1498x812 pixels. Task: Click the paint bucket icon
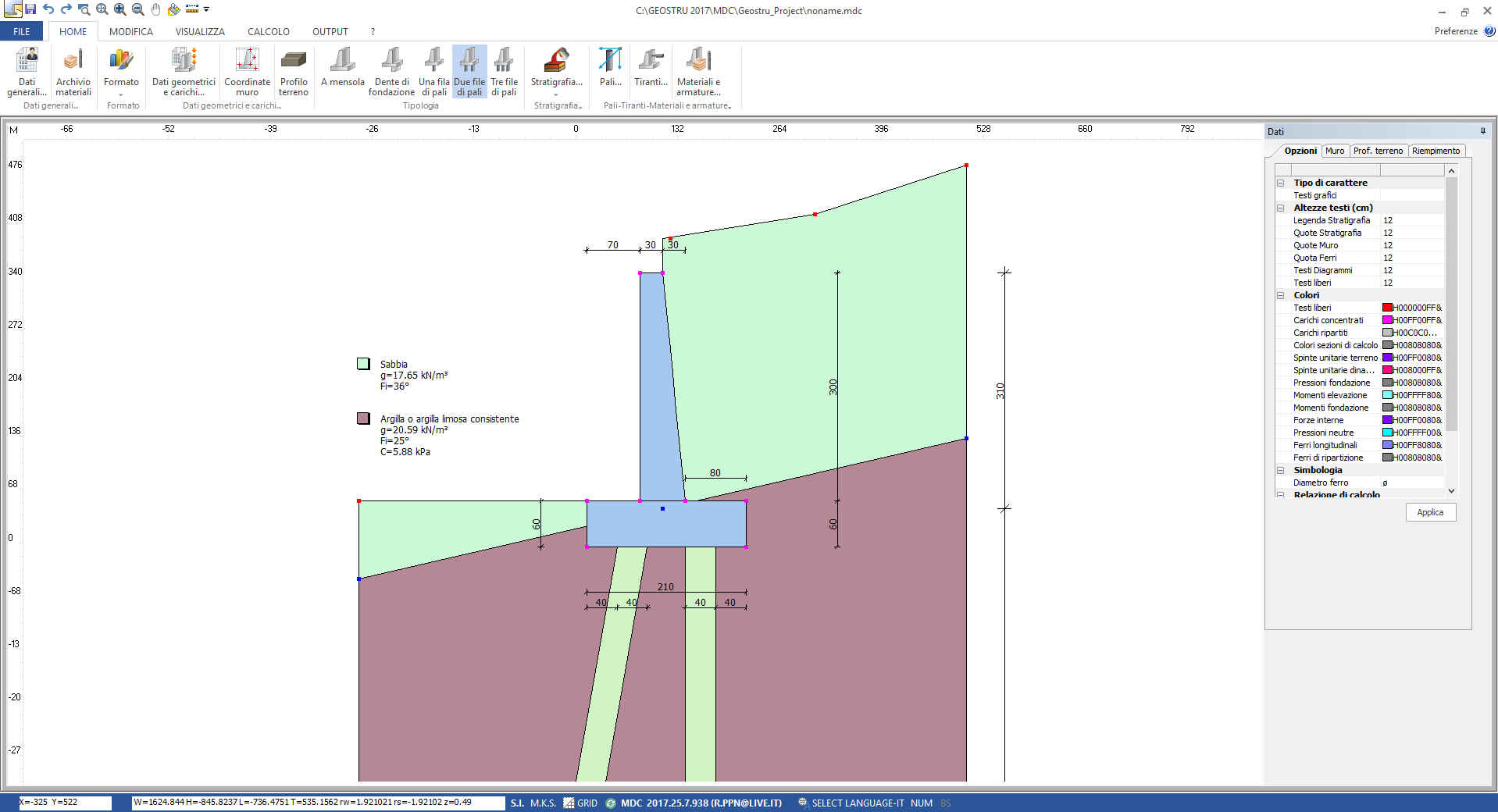[x=174, y=9]
